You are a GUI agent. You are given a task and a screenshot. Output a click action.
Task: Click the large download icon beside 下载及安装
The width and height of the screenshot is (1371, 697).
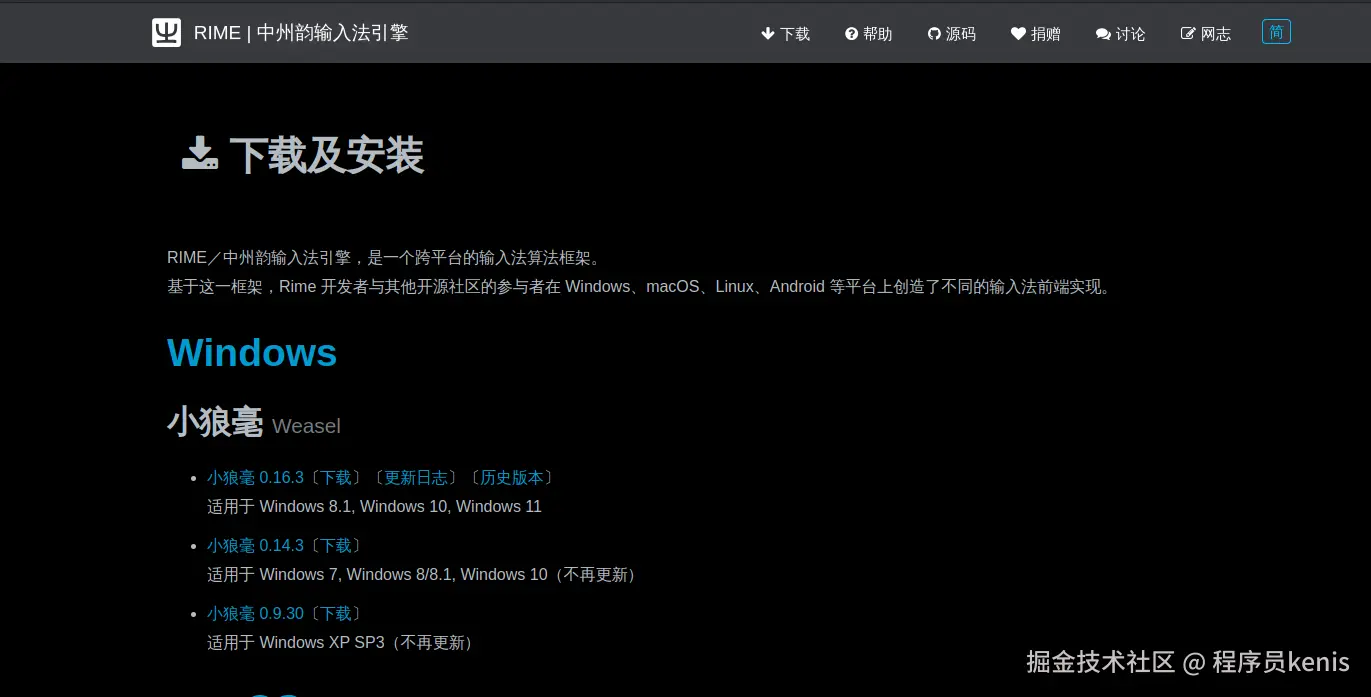tap(200, 153)
